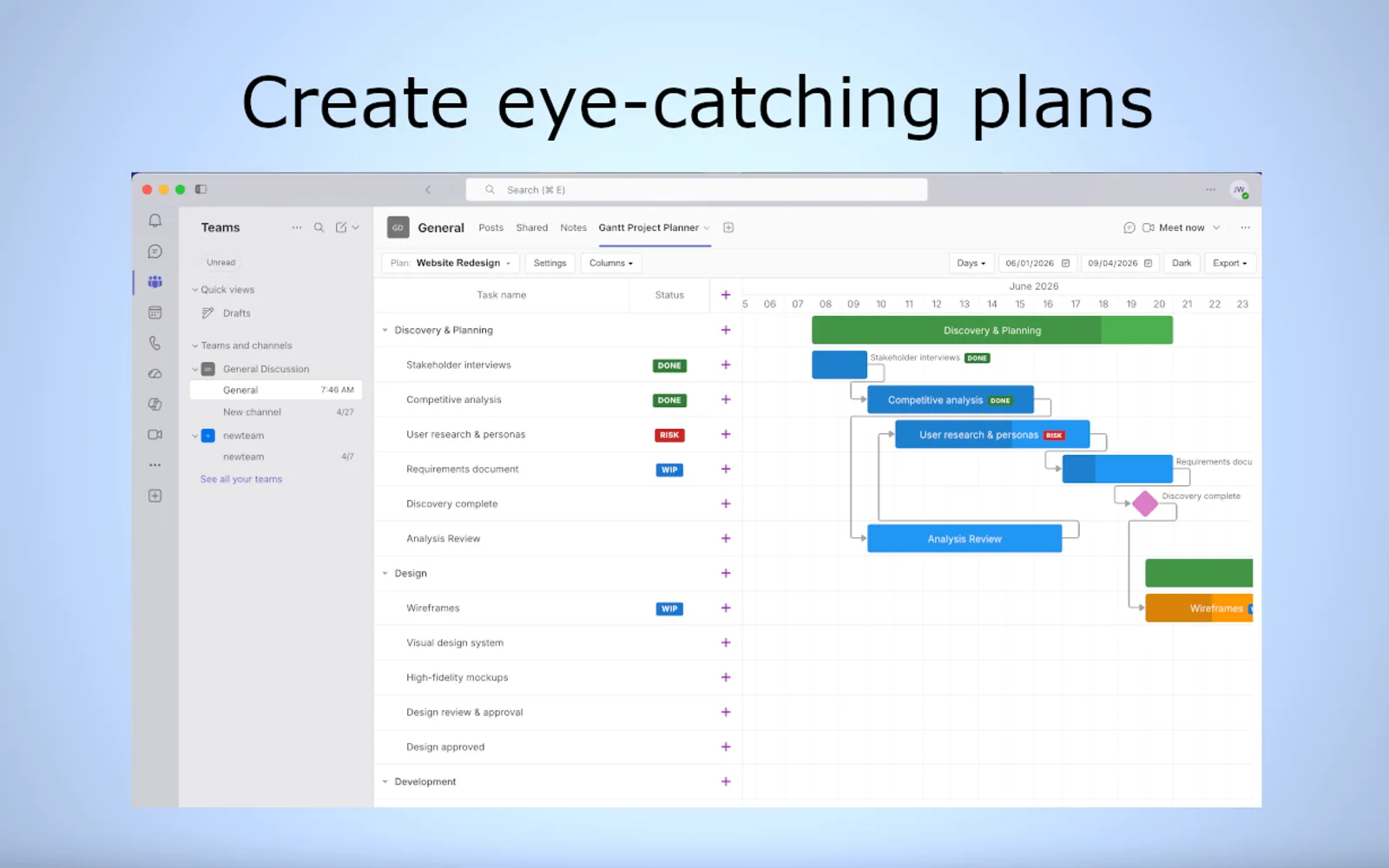
Task: Open the Calendar icon in sidebar
Action: (155, 312)
